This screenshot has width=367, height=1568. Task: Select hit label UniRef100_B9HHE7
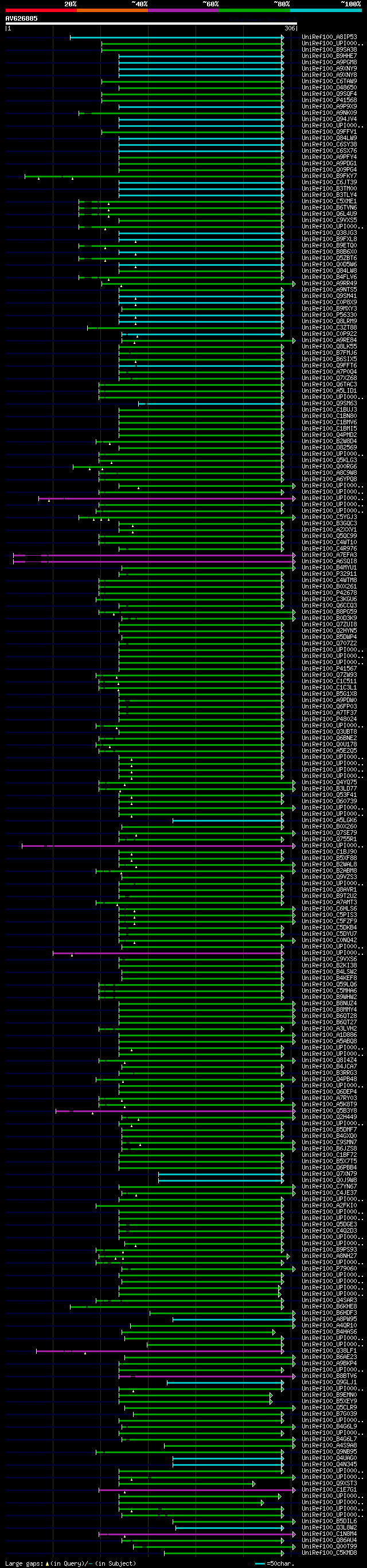[329, 56]
